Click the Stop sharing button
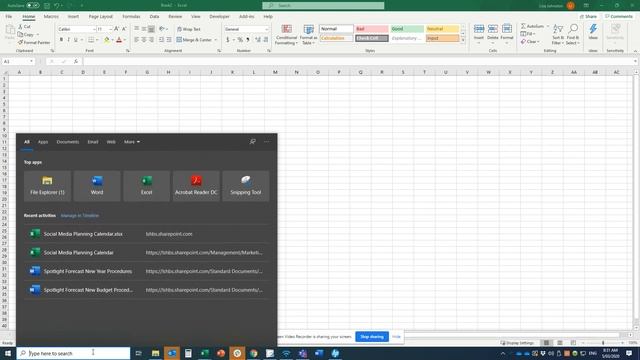 pyautogui.click(x=372, y=337)
